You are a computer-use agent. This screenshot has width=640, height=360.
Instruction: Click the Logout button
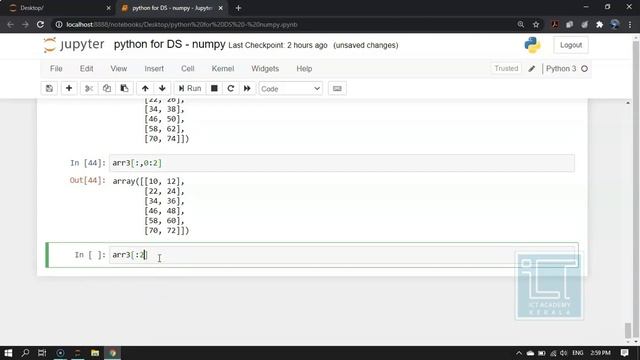coord(571,45)
